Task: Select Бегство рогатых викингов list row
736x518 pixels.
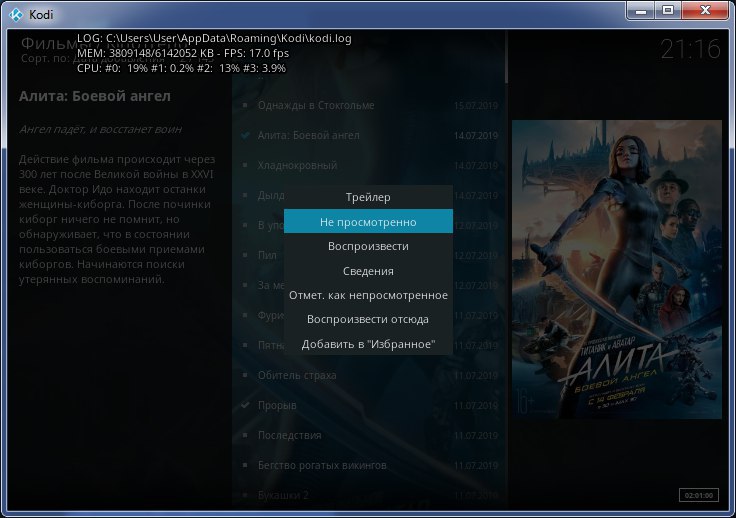Action: (369, 465)
